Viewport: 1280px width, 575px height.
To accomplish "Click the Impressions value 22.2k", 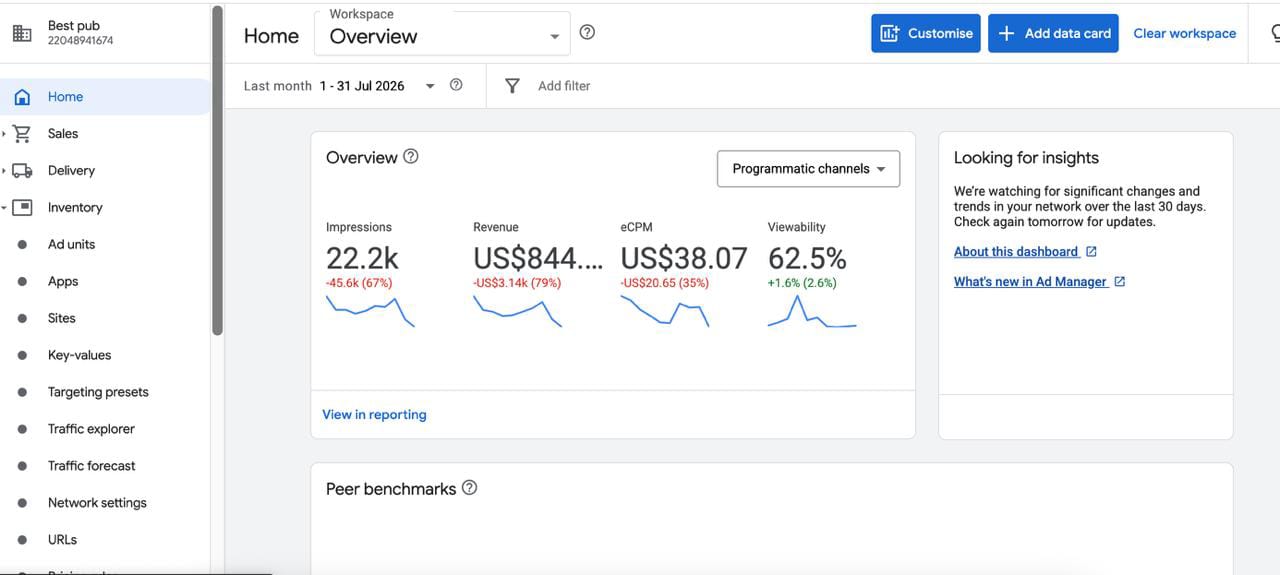I will tap(362, 258).
